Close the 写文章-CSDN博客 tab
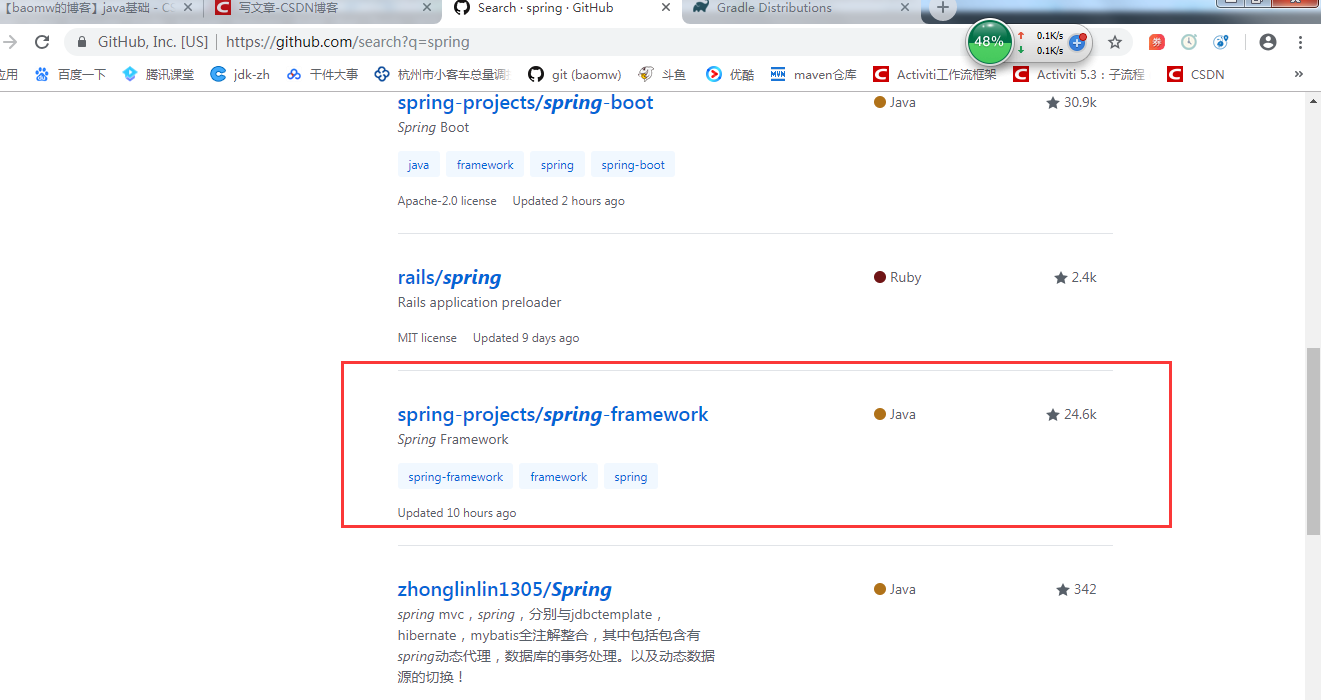 (x=428, y=8)
